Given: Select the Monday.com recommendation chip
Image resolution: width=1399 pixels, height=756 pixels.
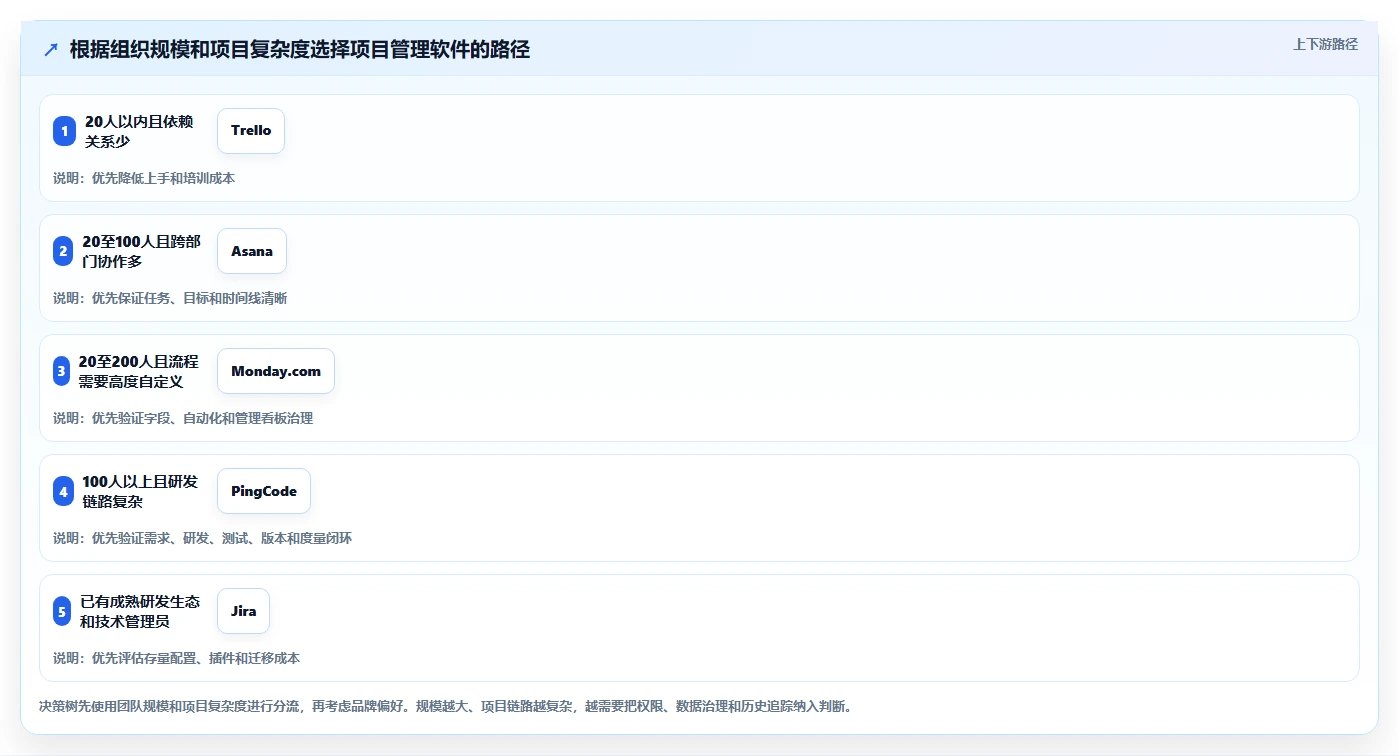Looking at the screenshot, I should (x=276, y=371).
